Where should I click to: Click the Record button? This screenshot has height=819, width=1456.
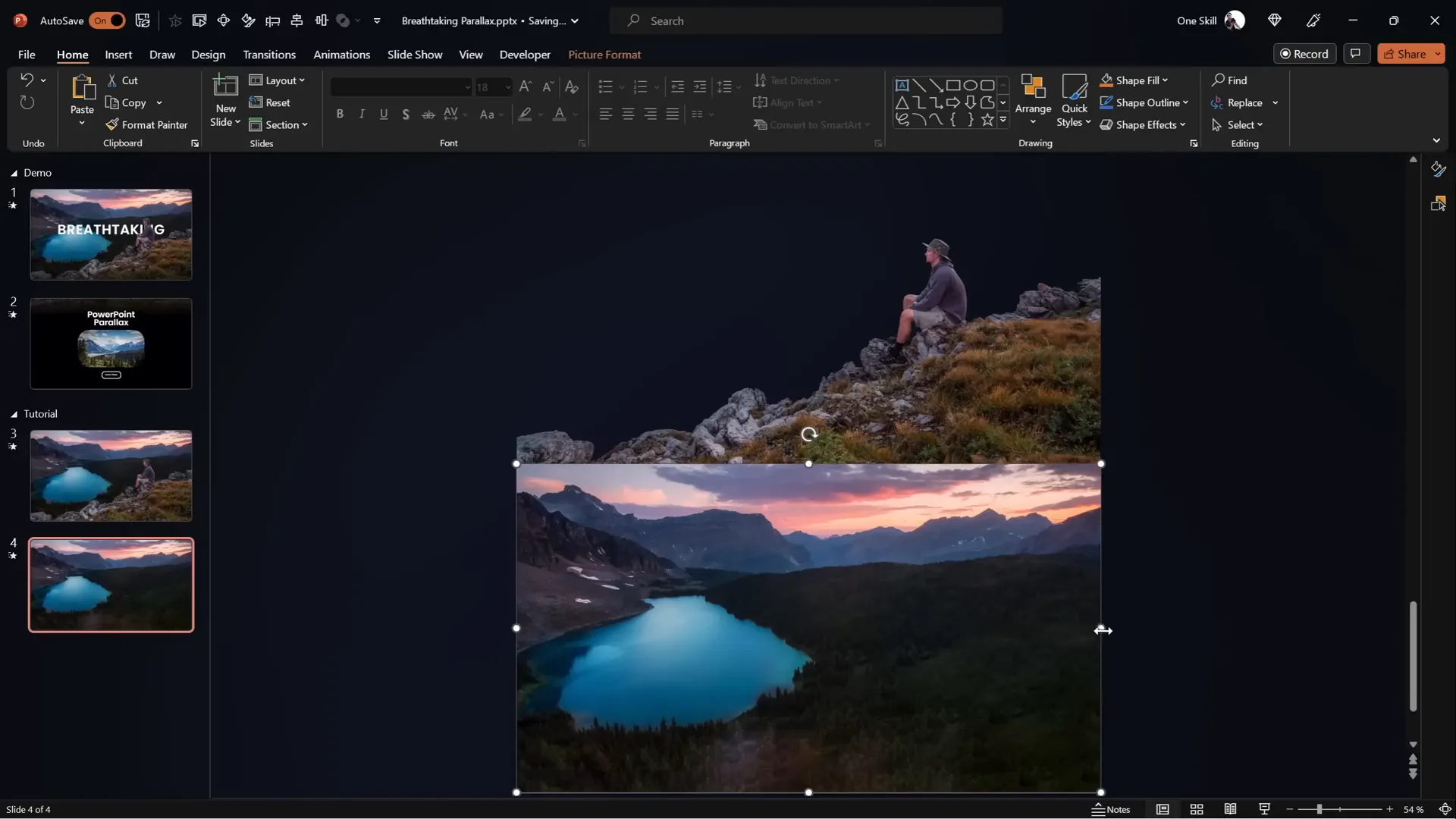tap(1306, 53)
